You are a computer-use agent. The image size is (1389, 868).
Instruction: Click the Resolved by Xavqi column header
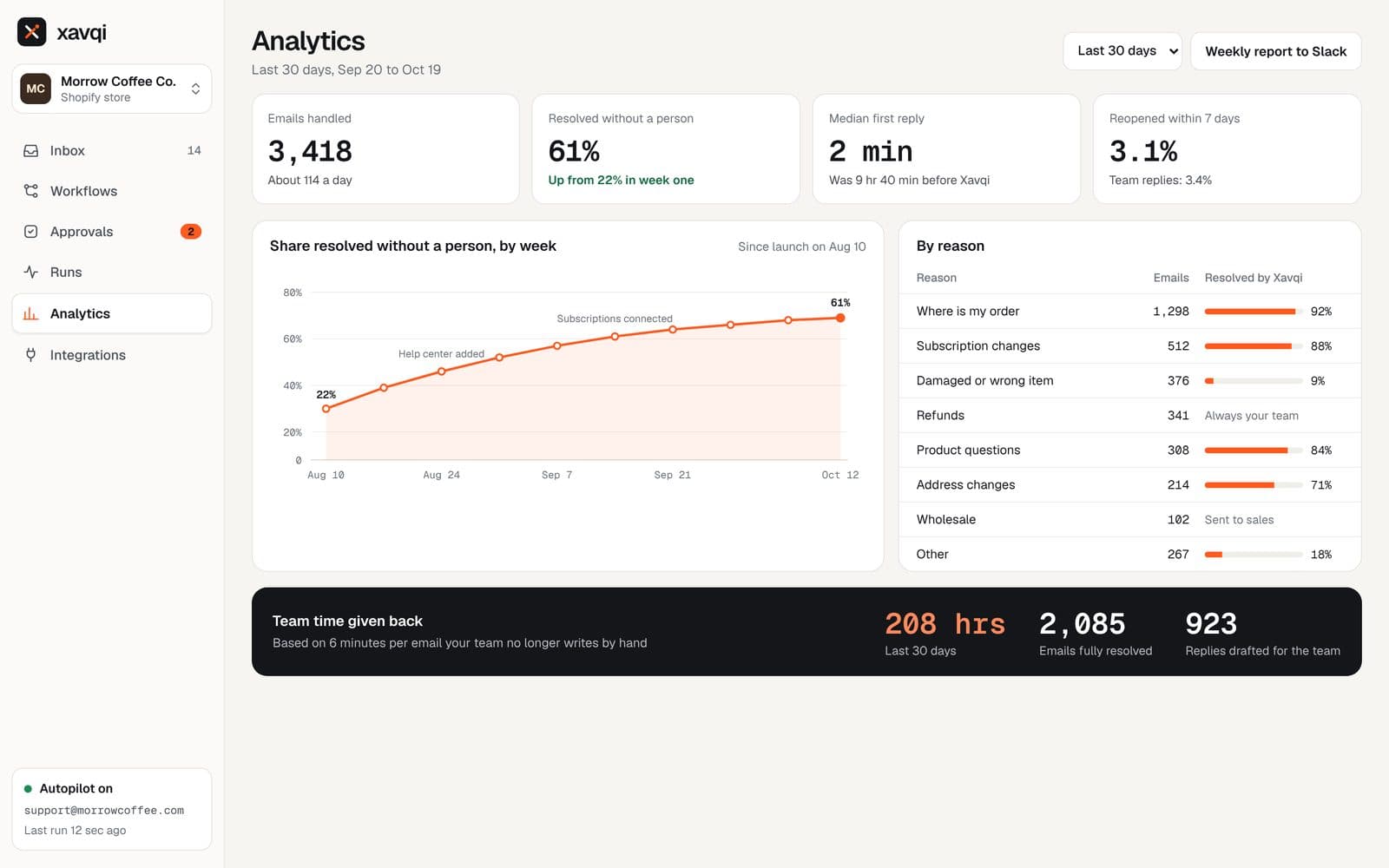coord(1254,278)
